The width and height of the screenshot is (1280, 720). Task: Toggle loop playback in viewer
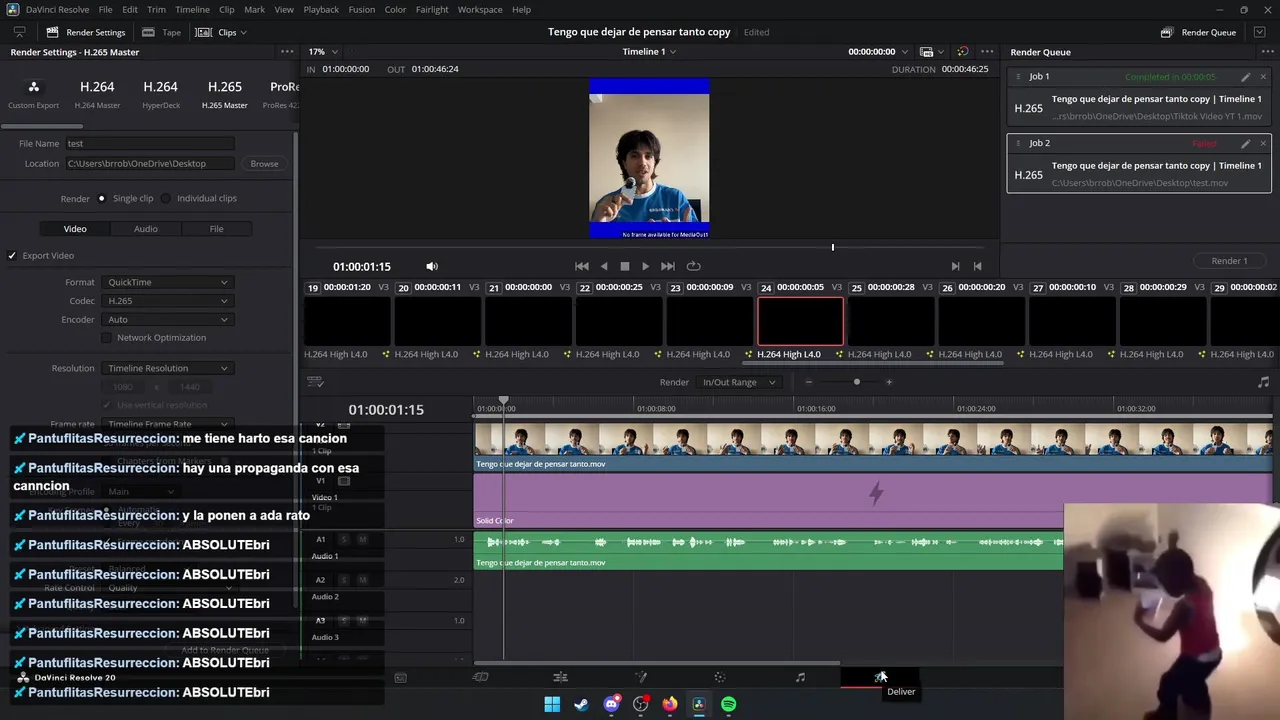pos(693,266)
